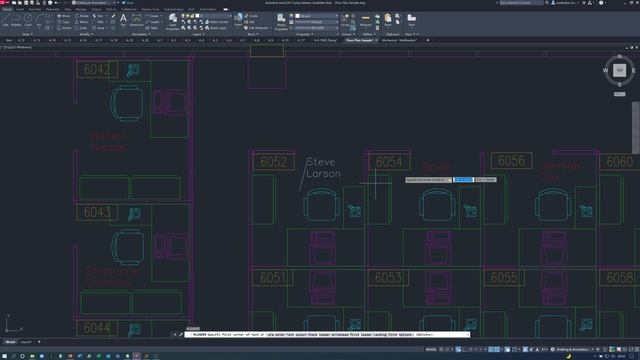640x360 pixels.
Task: Expand the Annotation panel
Action: tap(140, 34)
